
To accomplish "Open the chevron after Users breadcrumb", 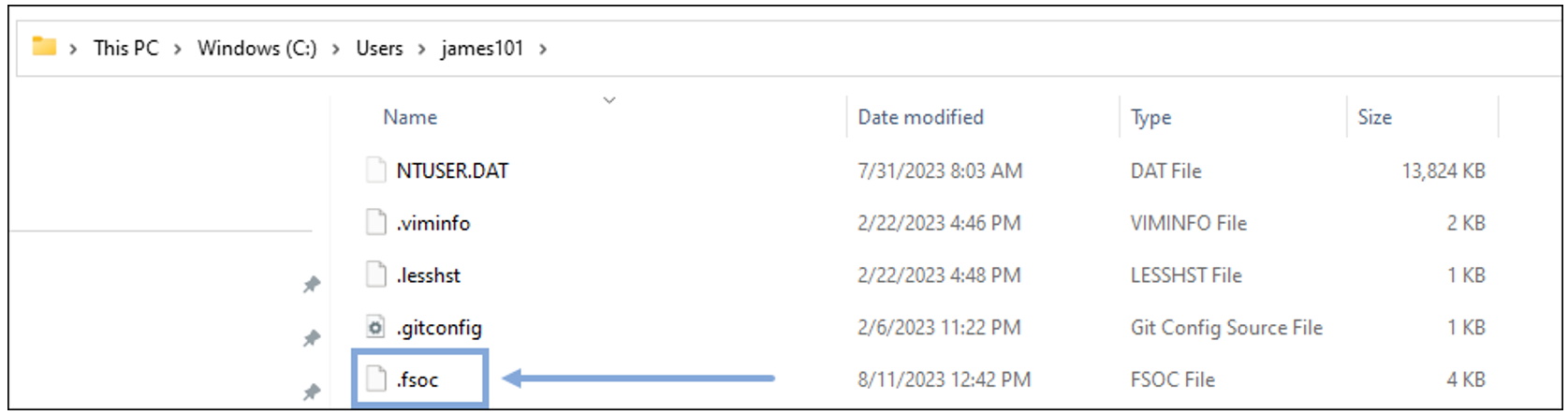I will (x=421, y=49).
